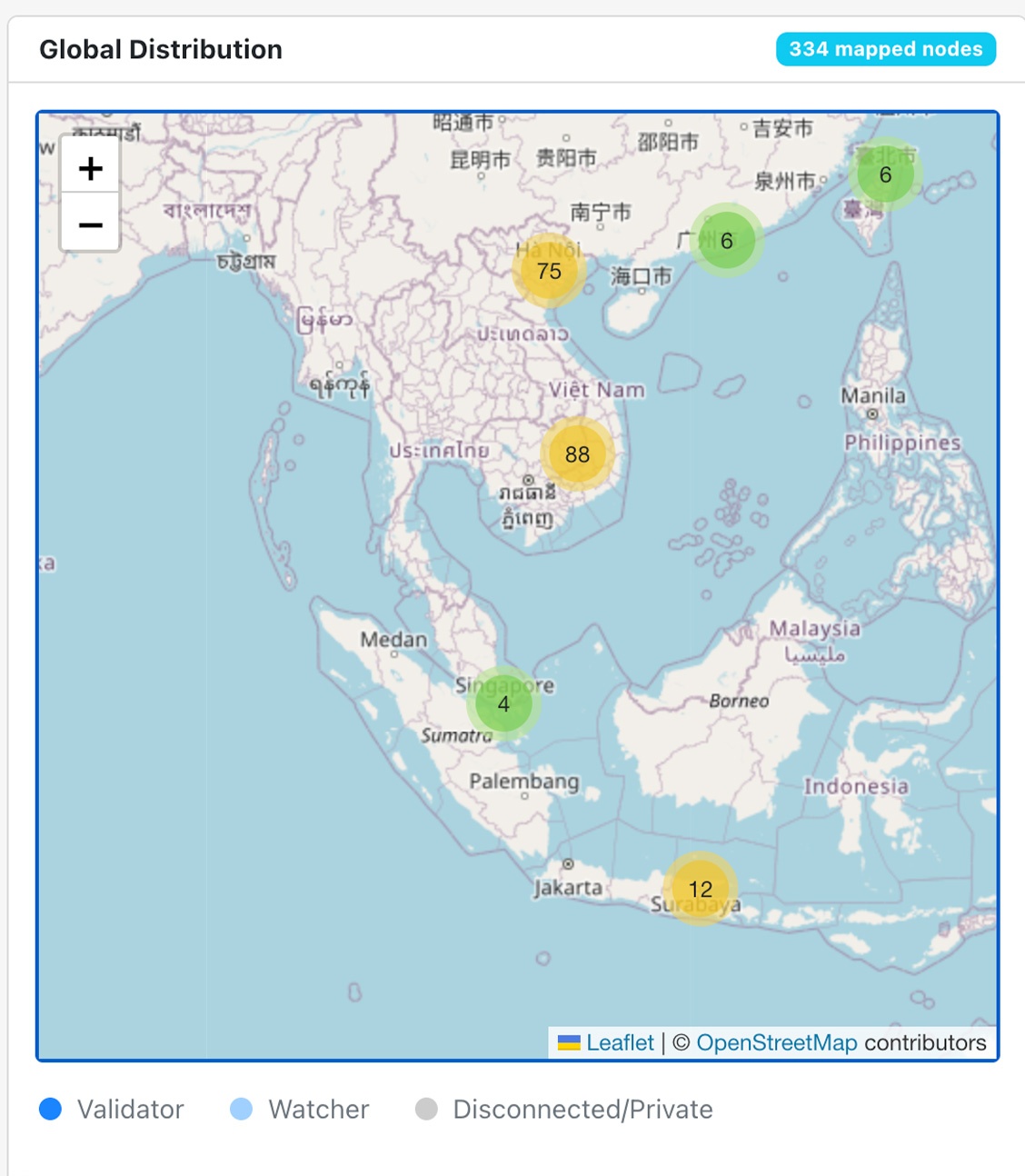Open the 6-node cluster near Guangzhou

point(726,240)
